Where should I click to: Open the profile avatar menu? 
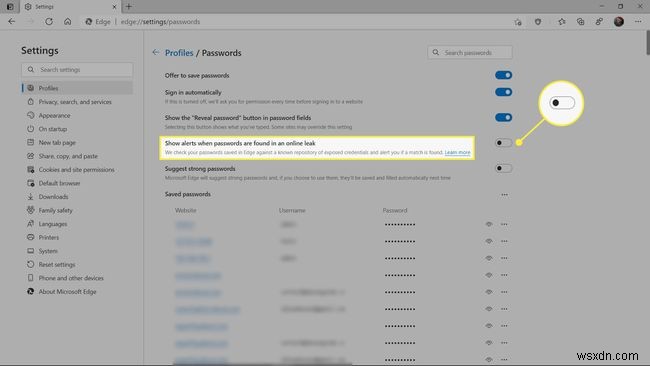coord(618,22)
